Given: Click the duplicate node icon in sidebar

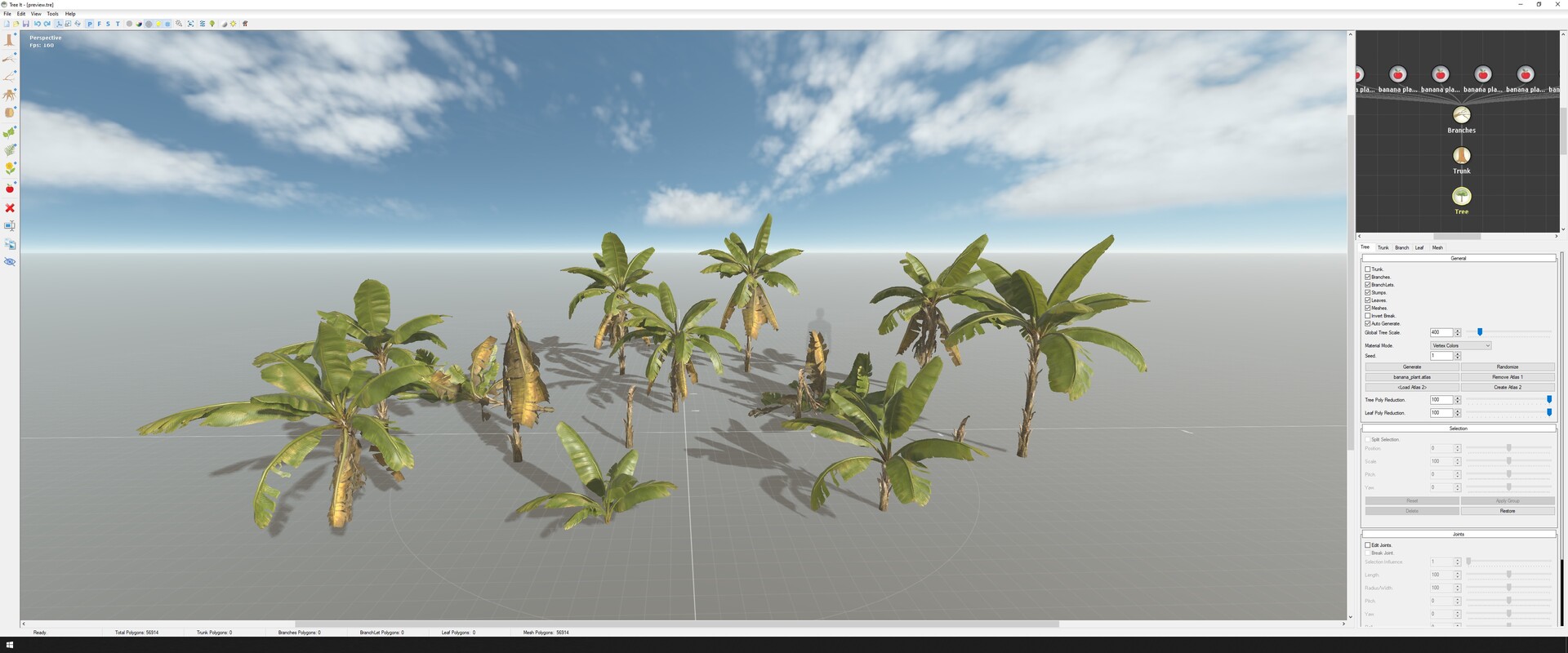Looking at the screenshot, I should (10, 244).
